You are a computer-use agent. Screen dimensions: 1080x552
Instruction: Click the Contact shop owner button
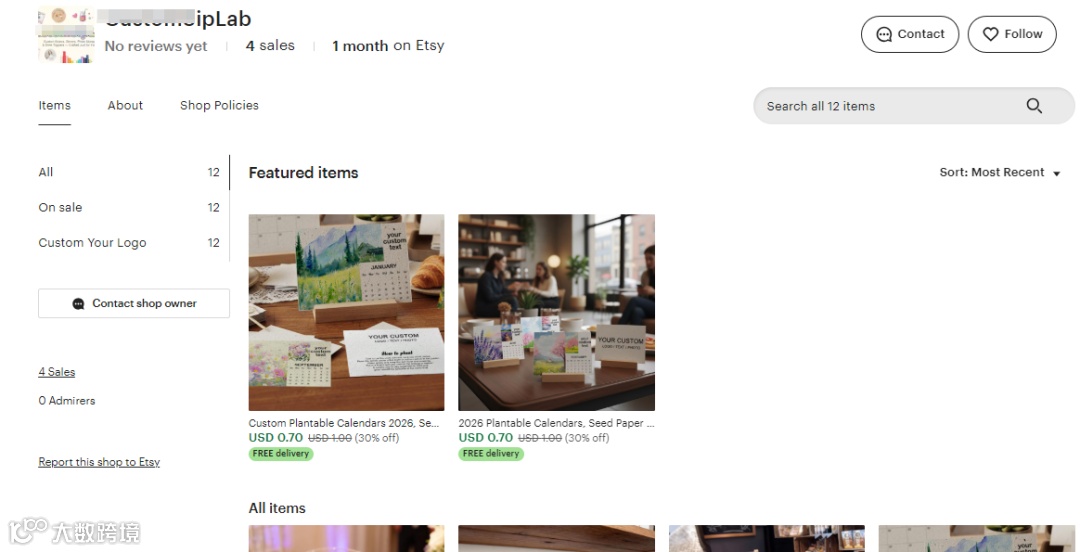pyautogui.click(x=134, y=303)
